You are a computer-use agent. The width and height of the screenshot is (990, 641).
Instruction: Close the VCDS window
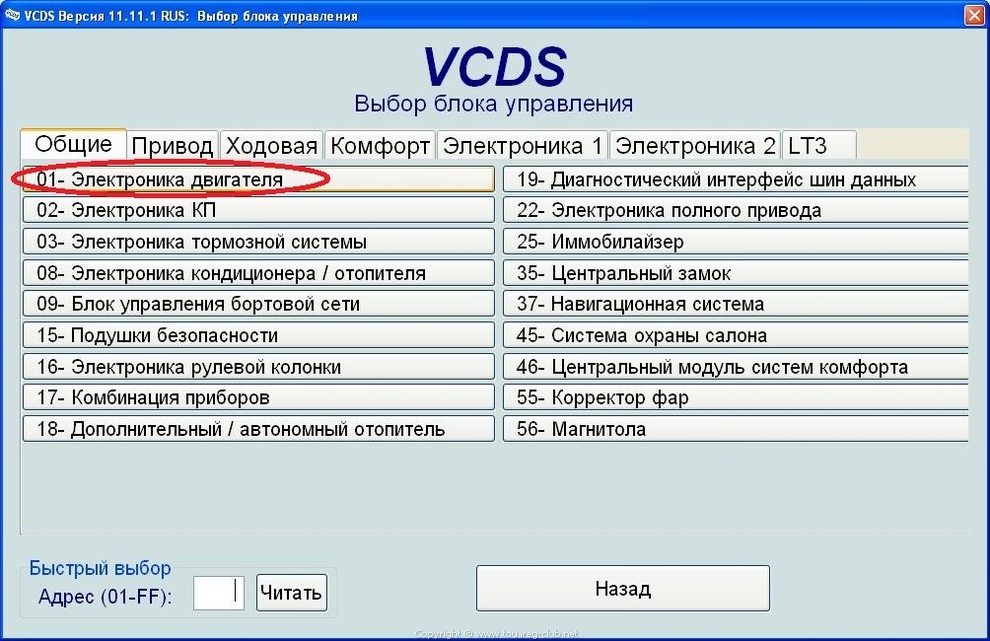click(x=974, y=15)
